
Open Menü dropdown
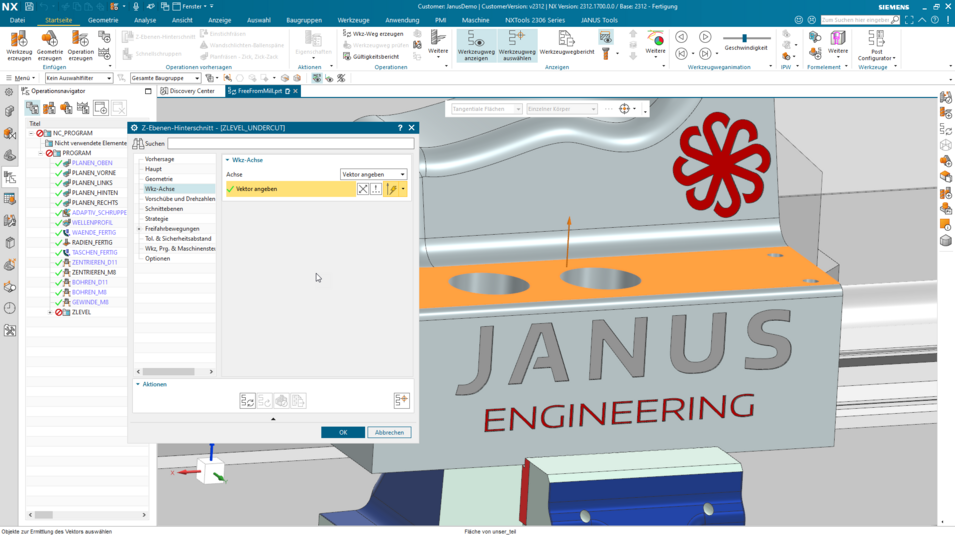coord(21,78)
